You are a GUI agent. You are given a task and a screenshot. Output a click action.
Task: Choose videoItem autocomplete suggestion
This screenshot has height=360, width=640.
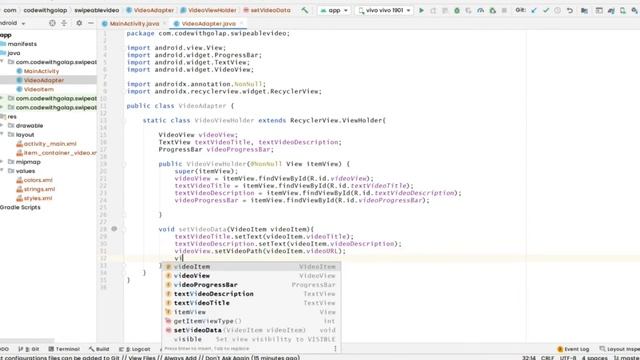(x=251, y=267)
